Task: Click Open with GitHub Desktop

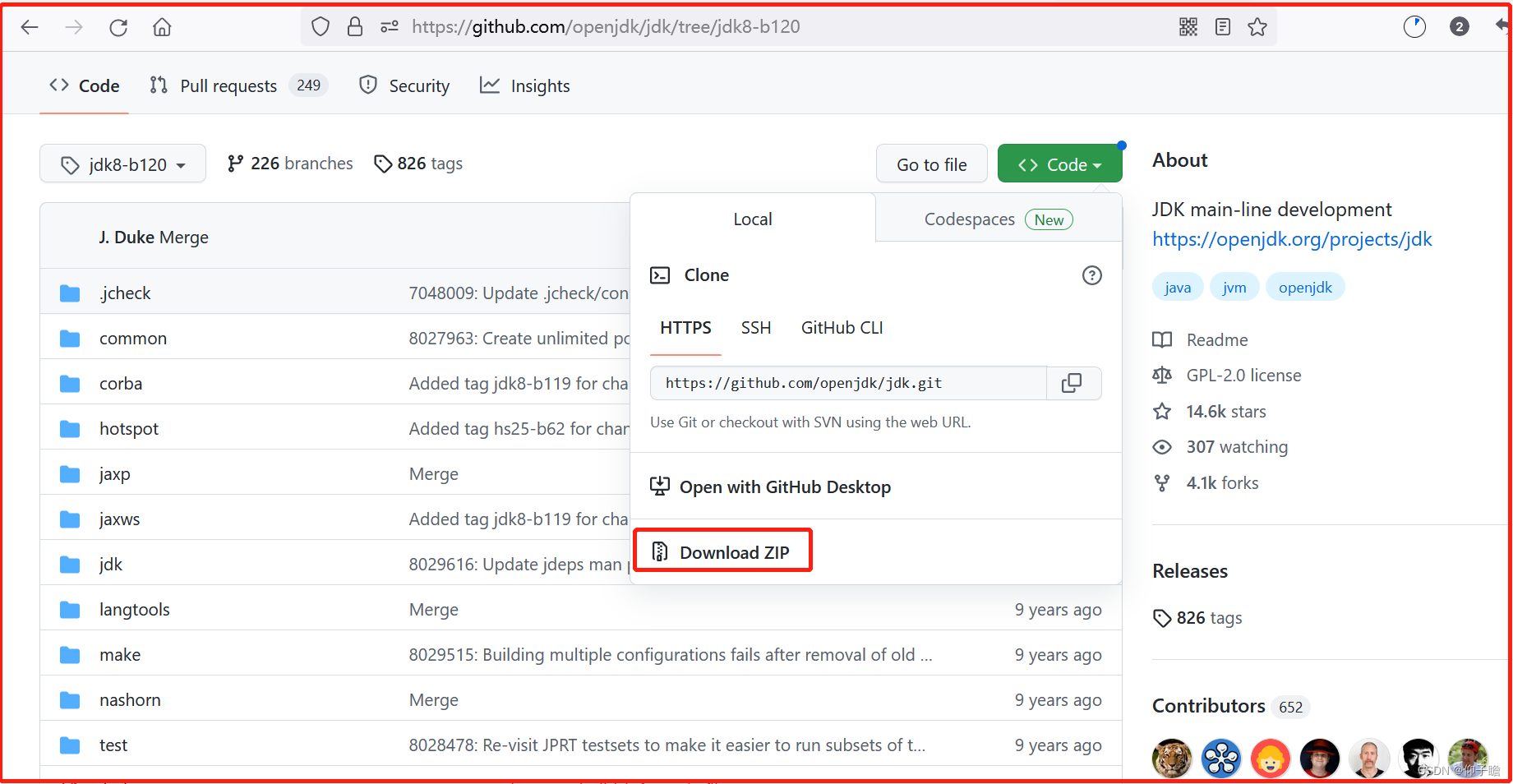Action: tap(770, 487)
